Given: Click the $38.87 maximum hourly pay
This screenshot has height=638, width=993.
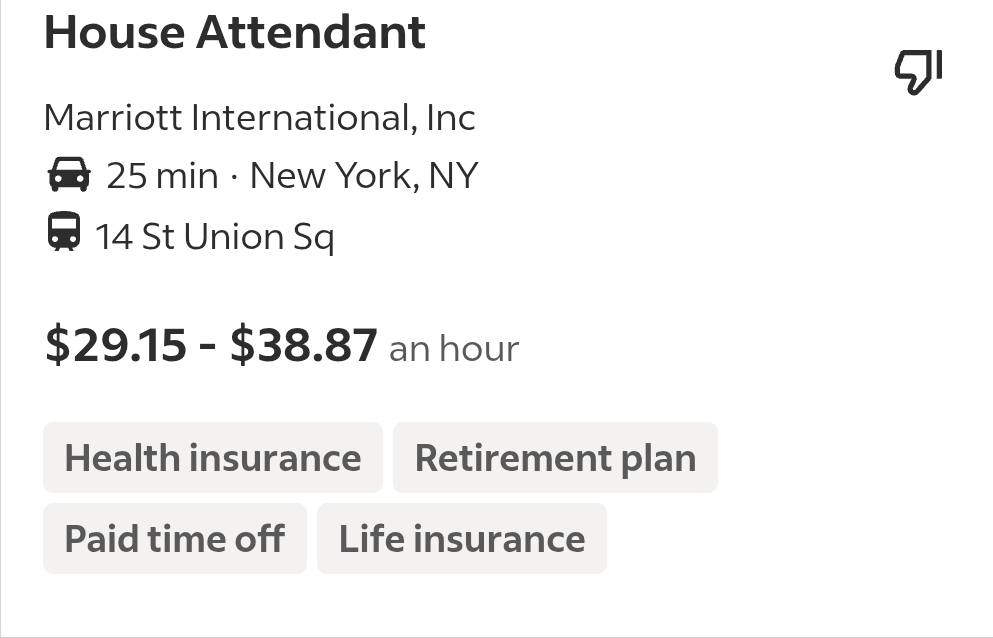Looking at the screenshot, I should [304, 345].
